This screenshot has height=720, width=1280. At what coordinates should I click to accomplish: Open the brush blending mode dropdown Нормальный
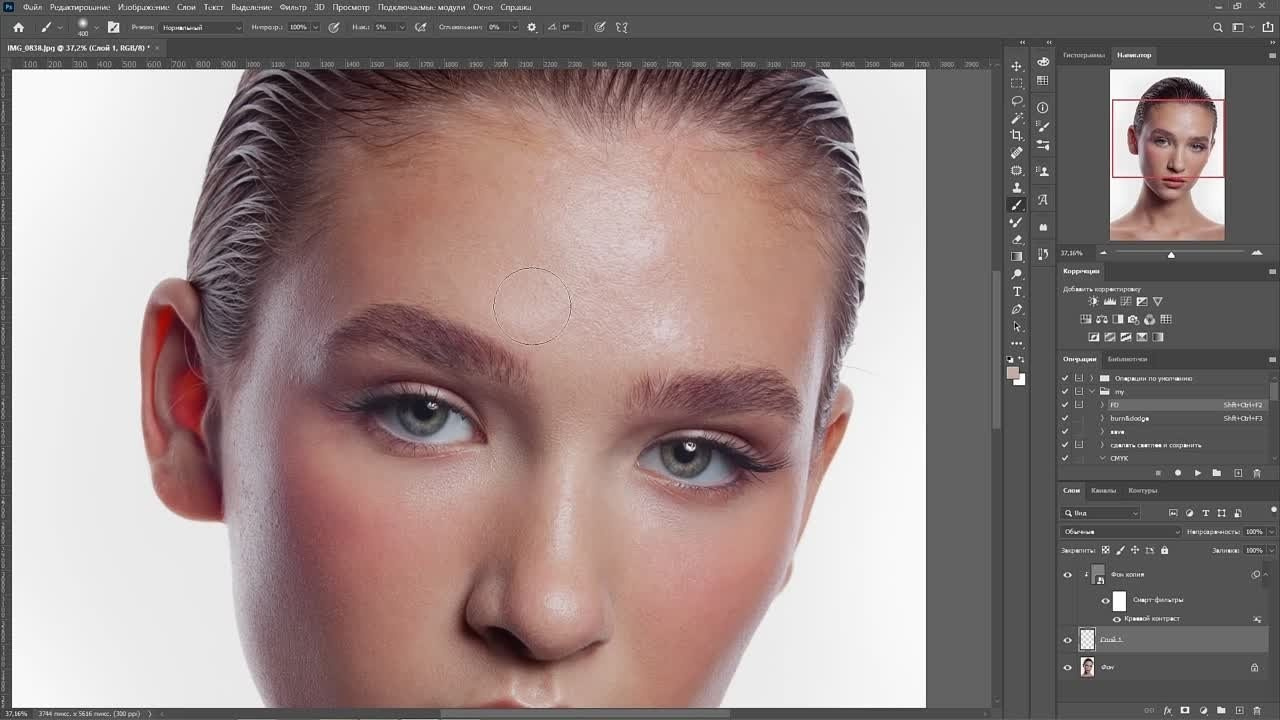pos(200,27)
